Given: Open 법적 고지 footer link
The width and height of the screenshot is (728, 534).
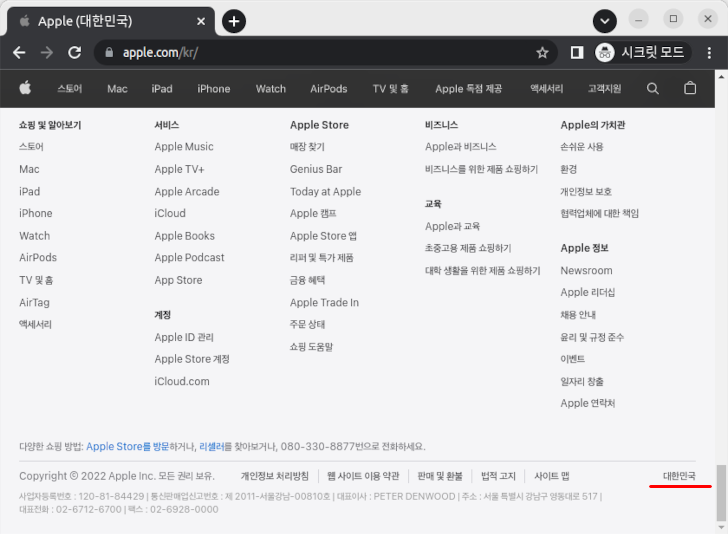Looking at the screenshot, I should [498, 476].
